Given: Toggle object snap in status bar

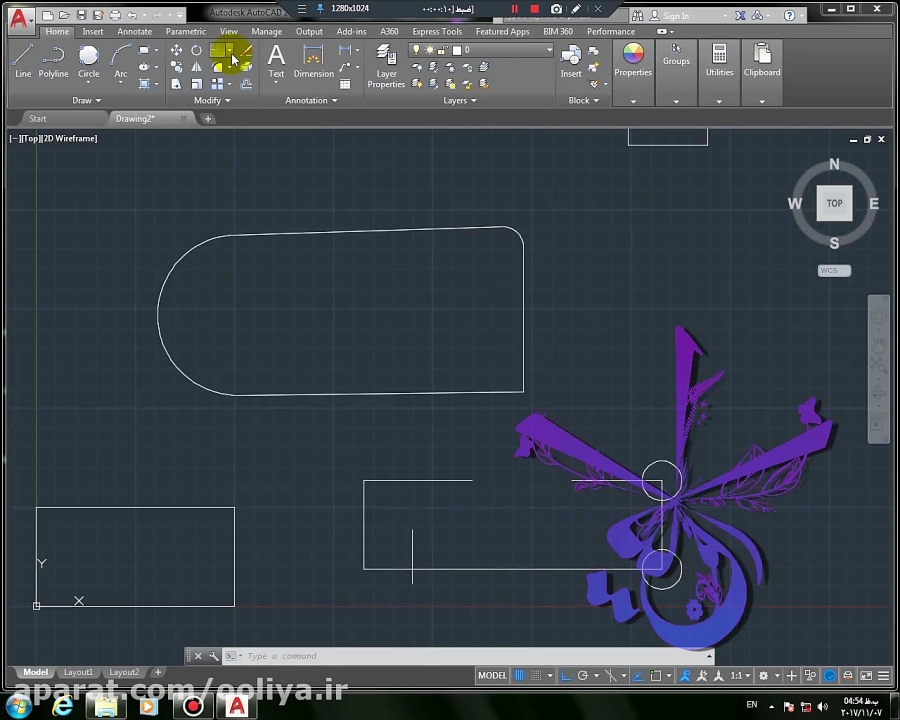Looking at the screenshot, I should point(655,676).
